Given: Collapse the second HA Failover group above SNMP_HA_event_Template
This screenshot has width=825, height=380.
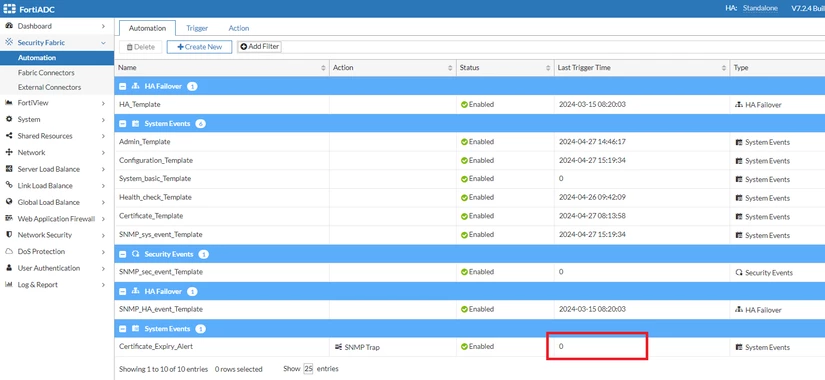Looking at the screenshot, I should click(x=123, y=292).
